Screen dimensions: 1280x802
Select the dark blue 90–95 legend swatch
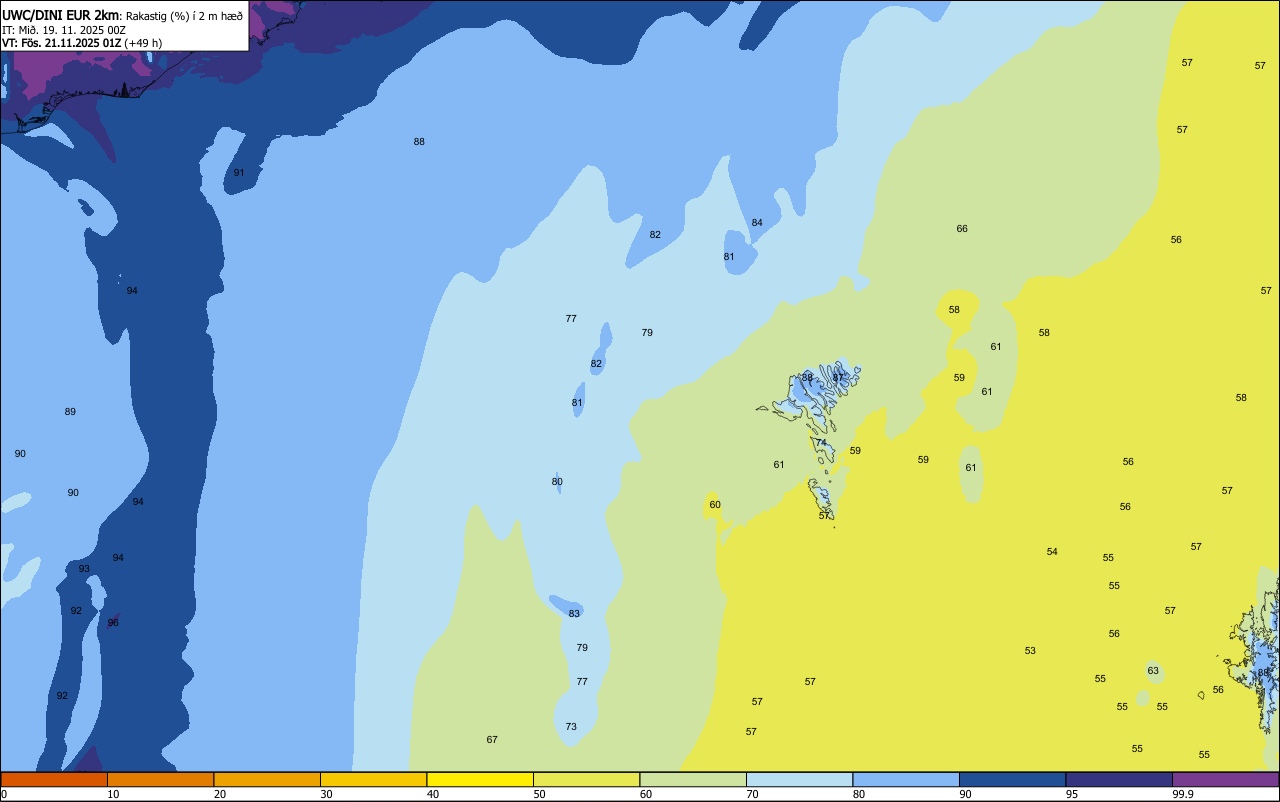[x=1012, y=779]
